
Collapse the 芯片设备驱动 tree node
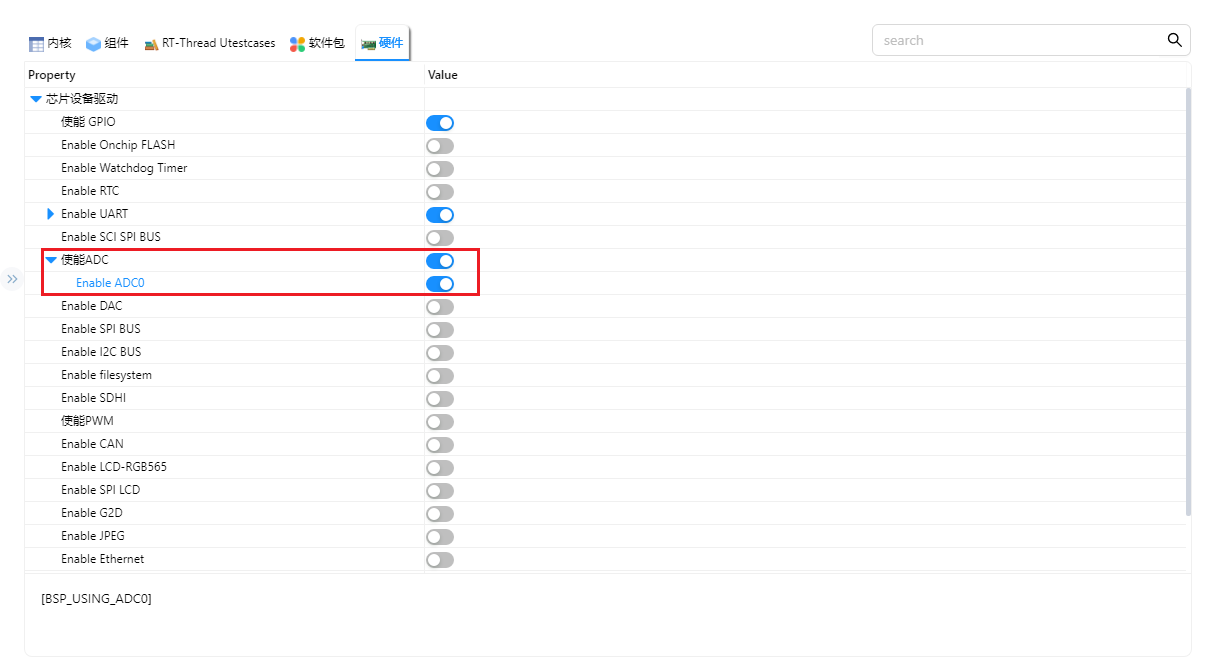36,99
